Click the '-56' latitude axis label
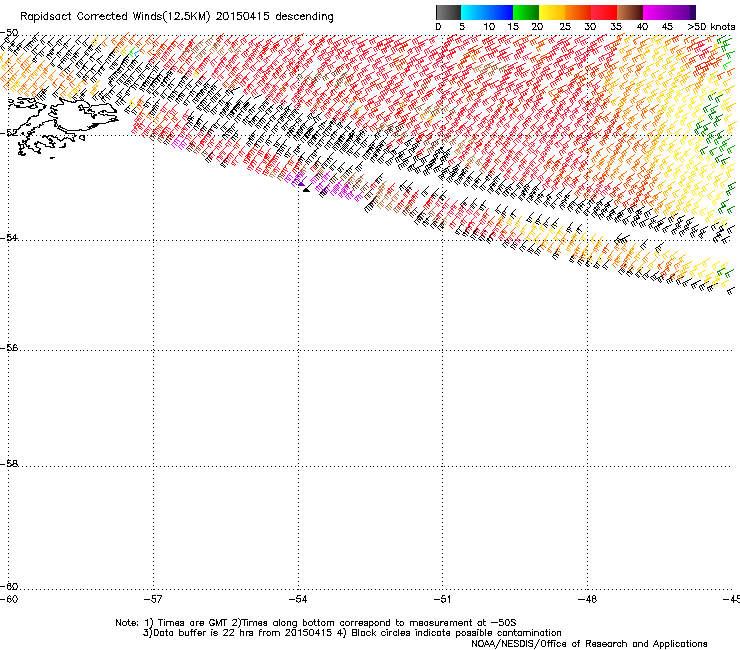This screenshot has height=650, width=740. [9, 347]
